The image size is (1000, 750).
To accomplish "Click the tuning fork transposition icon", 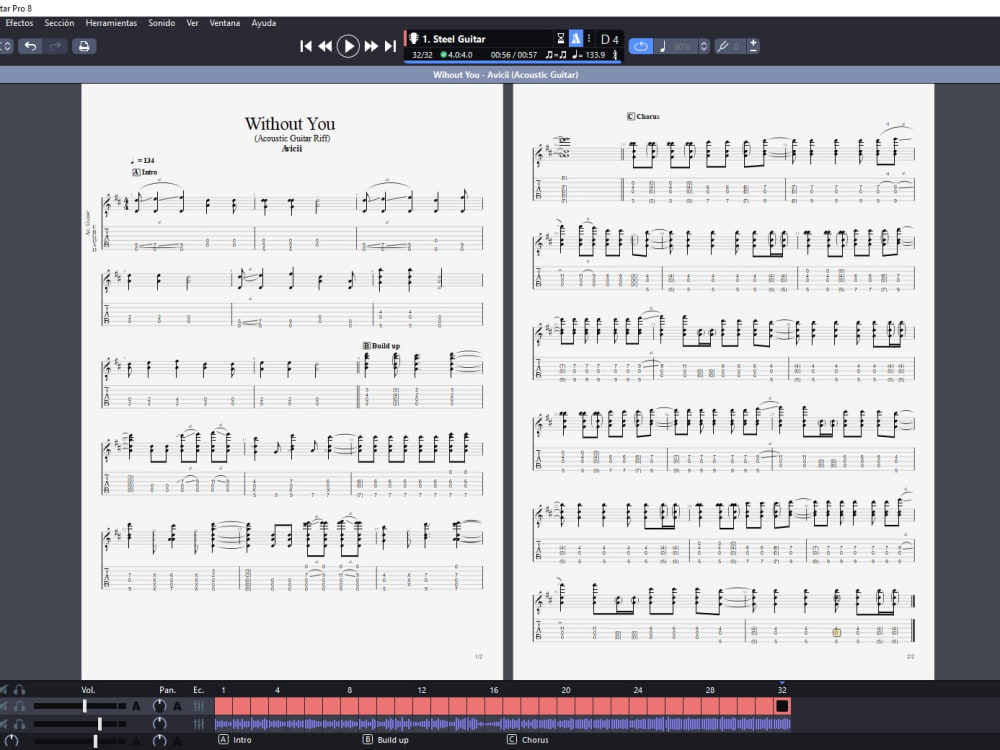I will [723, 46].
